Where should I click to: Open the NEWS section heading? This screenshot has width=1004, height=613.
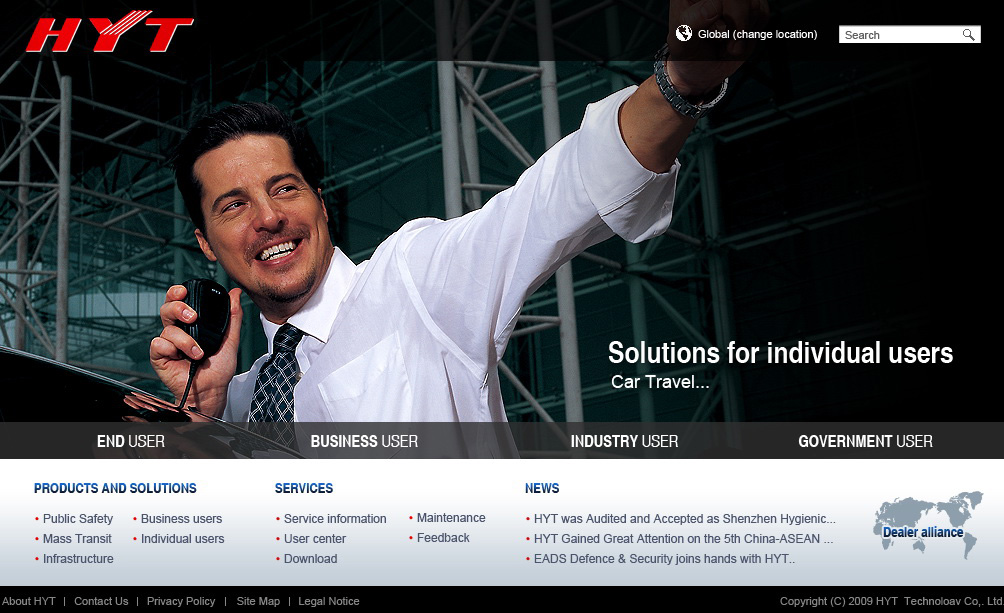(x=542, y=488)
